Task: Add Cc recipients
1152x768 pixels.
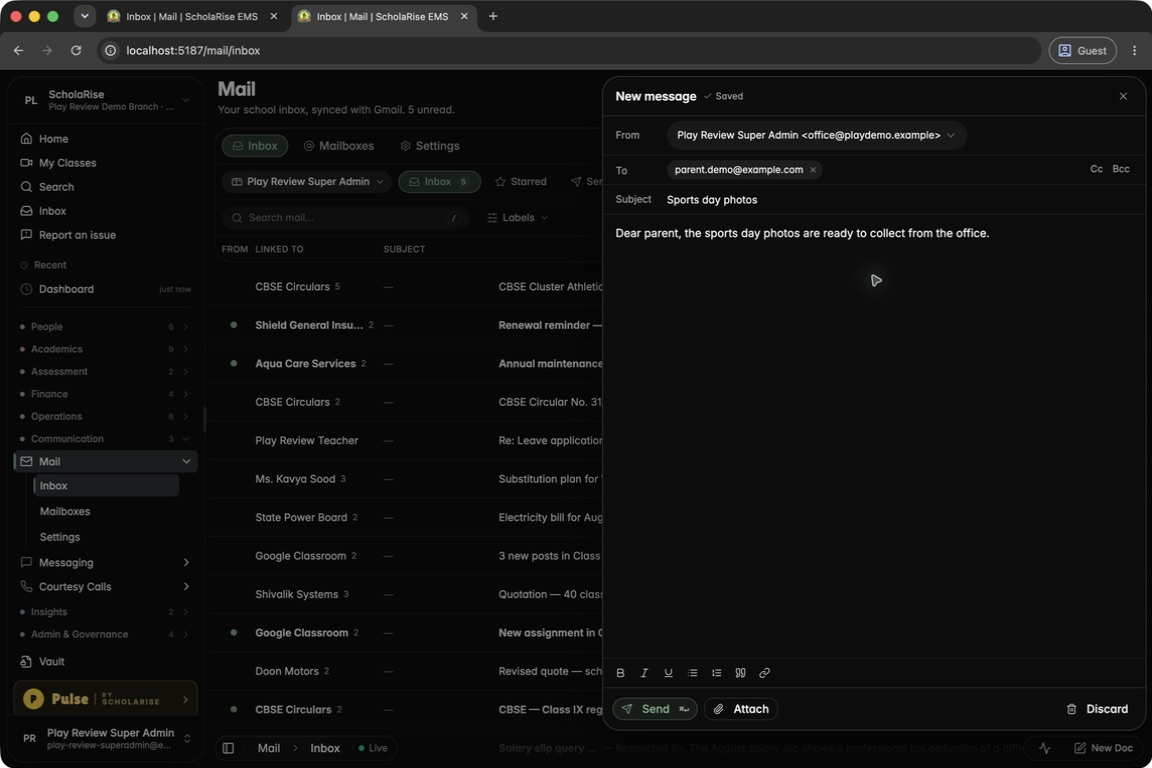Action: pyautogui.click(x=1096, y=169)
